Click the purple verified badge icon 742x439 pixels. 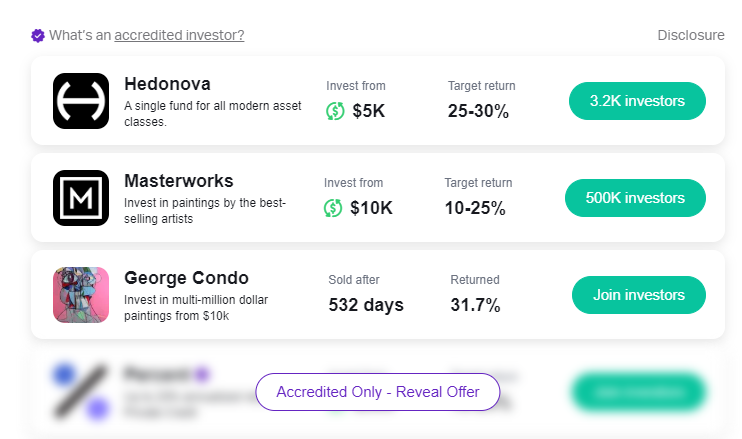point(38,35)
